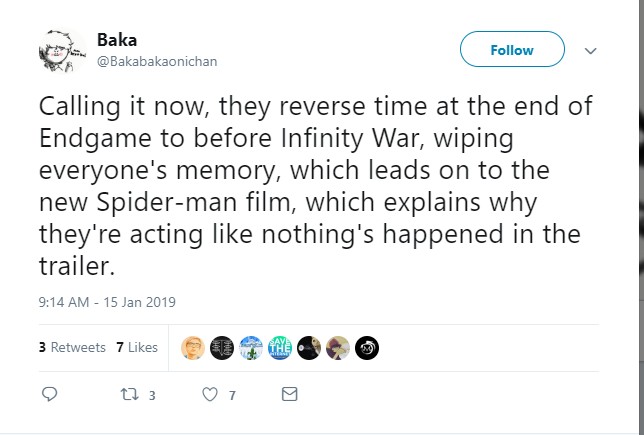This screenshot has width=644, height=435.
Task: Open the fifth black liker avatar
Action: click(x=309, y=347)
